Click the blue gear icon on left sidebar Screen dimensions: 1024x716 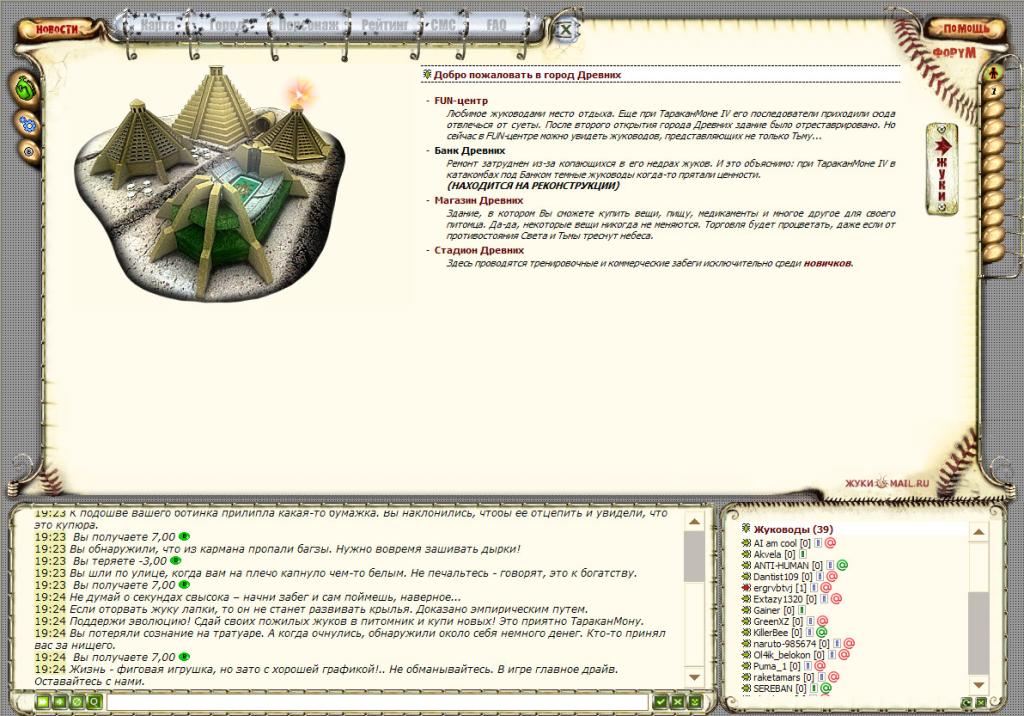point(27,124)
